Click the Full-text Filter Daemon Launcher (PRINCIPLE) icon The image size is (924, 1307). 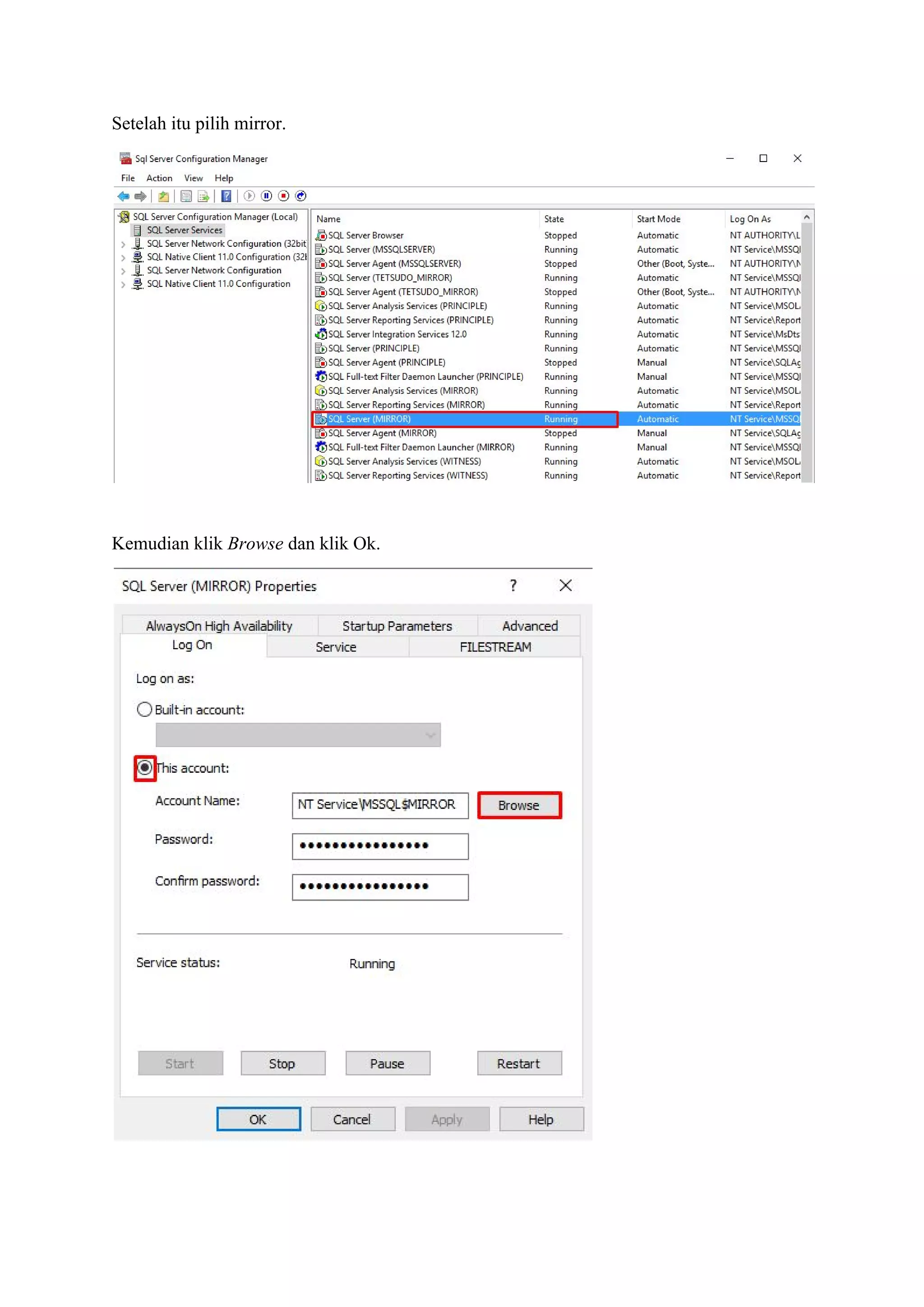coord(321,376)
